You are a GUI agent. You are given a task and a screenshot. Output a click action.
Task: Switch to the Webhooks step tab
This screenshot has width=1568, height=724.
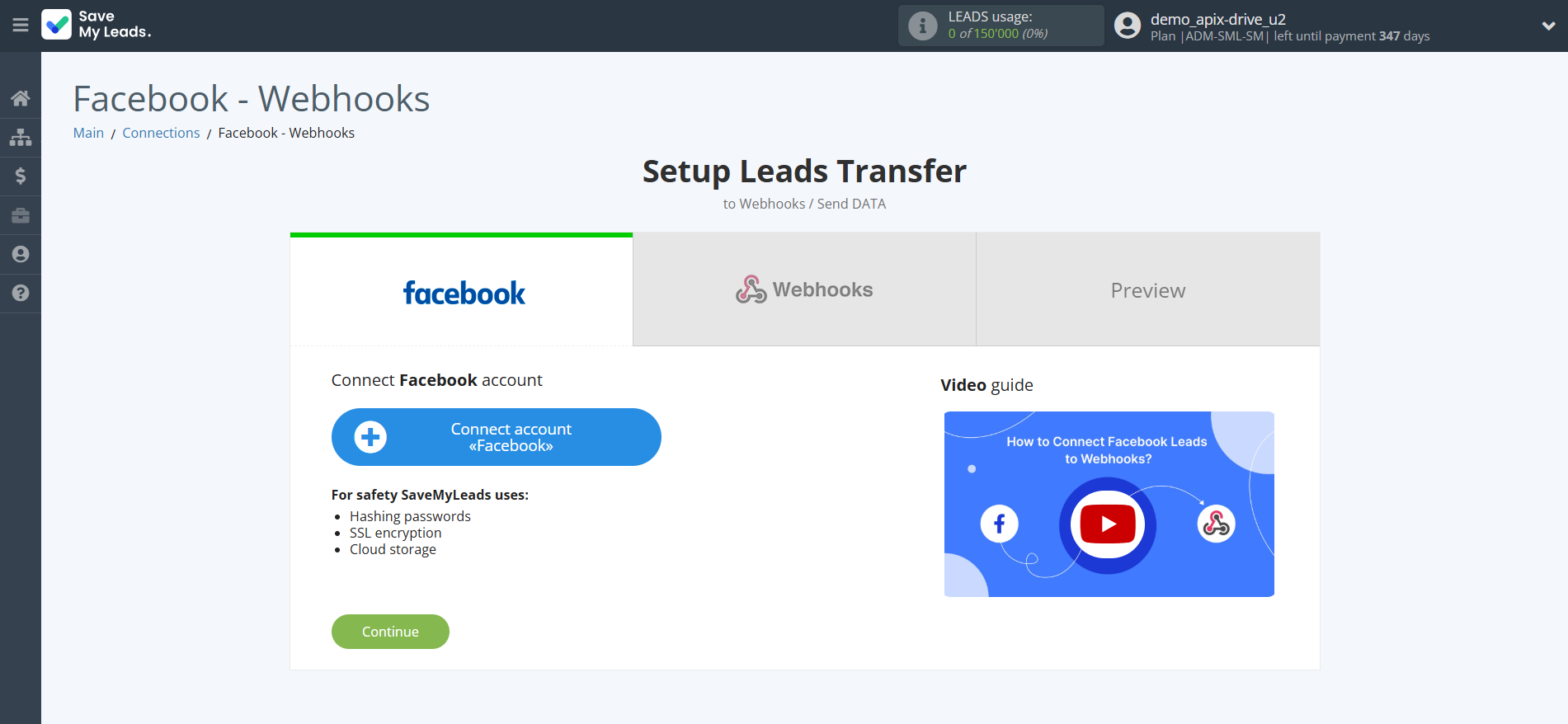tap(804, 290)
